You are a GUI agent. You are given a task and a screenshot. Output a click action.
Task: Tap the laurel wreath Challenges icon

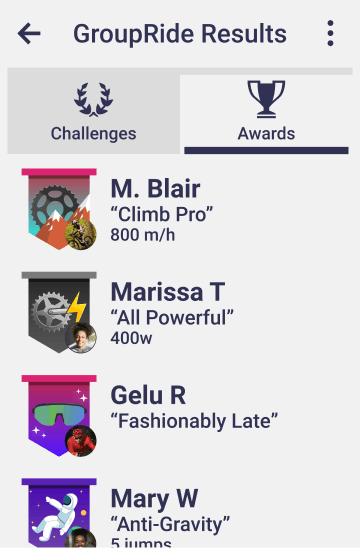(93, 99)
